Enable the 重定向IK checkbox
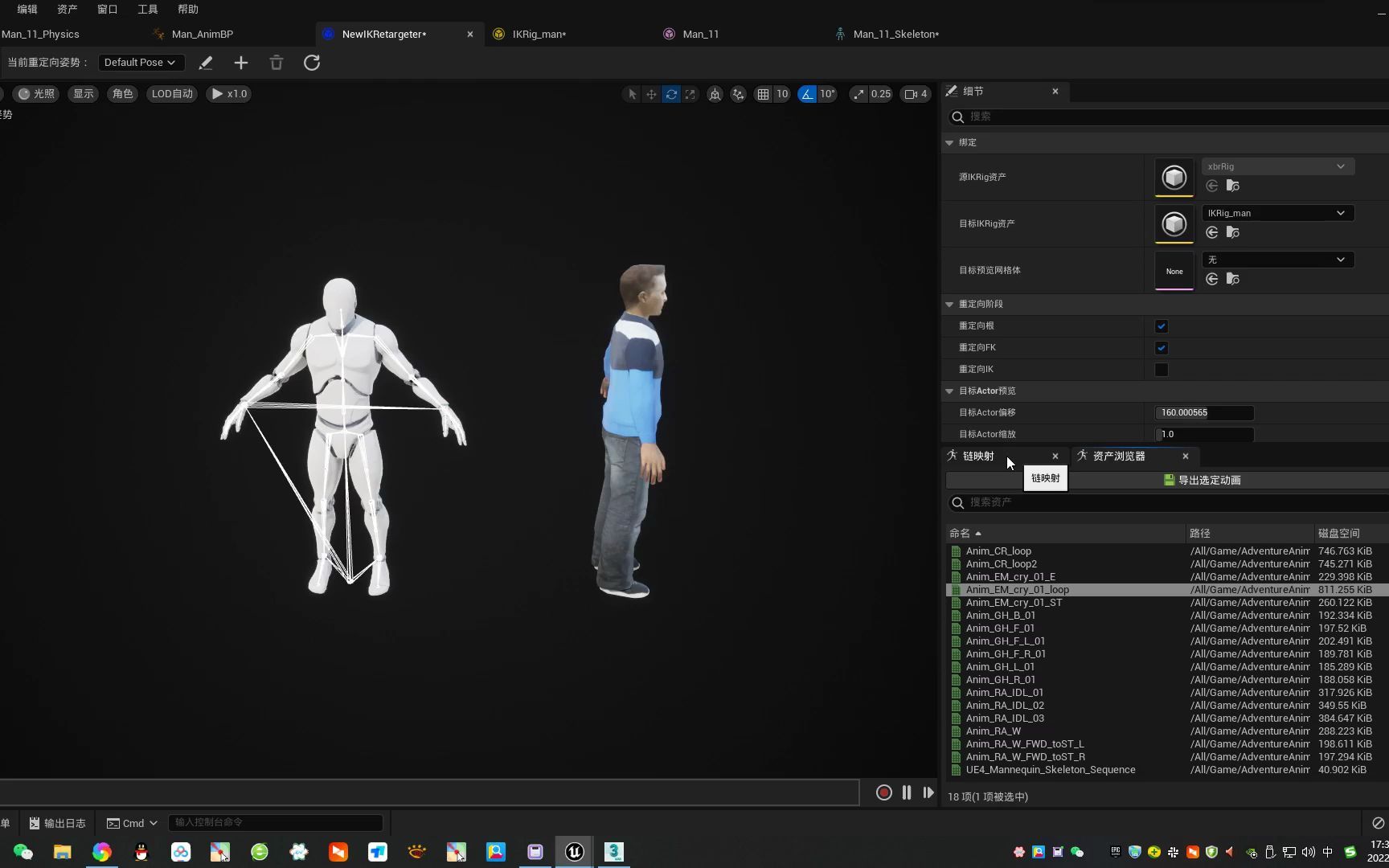1389x868 pixels. tap(1162, 370)
